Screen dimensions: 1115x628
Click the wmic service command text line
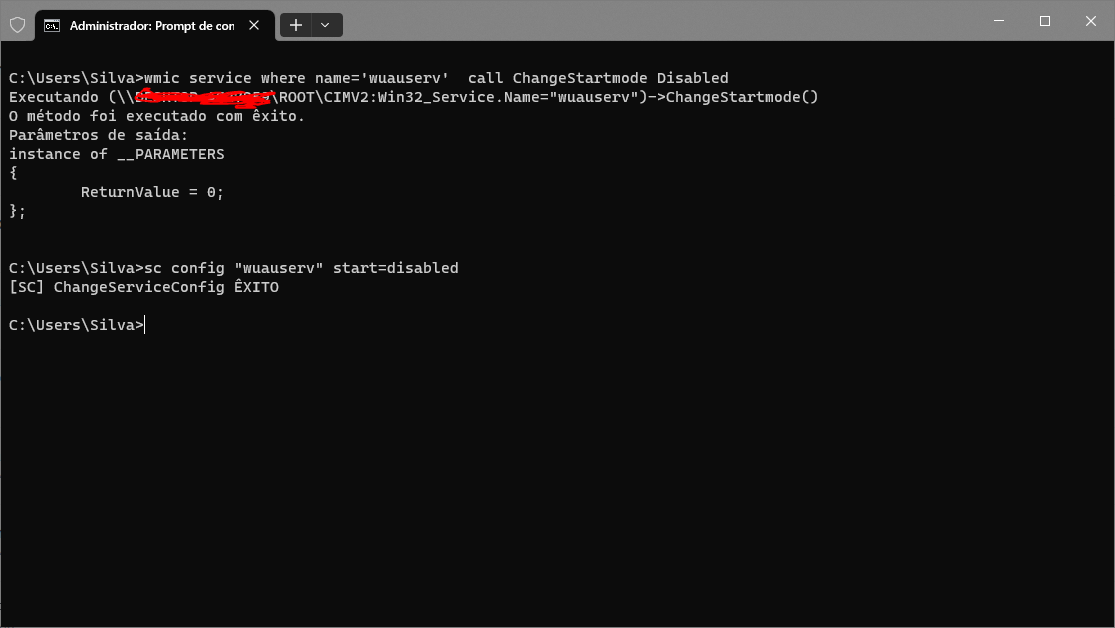[x=368, y=78]
